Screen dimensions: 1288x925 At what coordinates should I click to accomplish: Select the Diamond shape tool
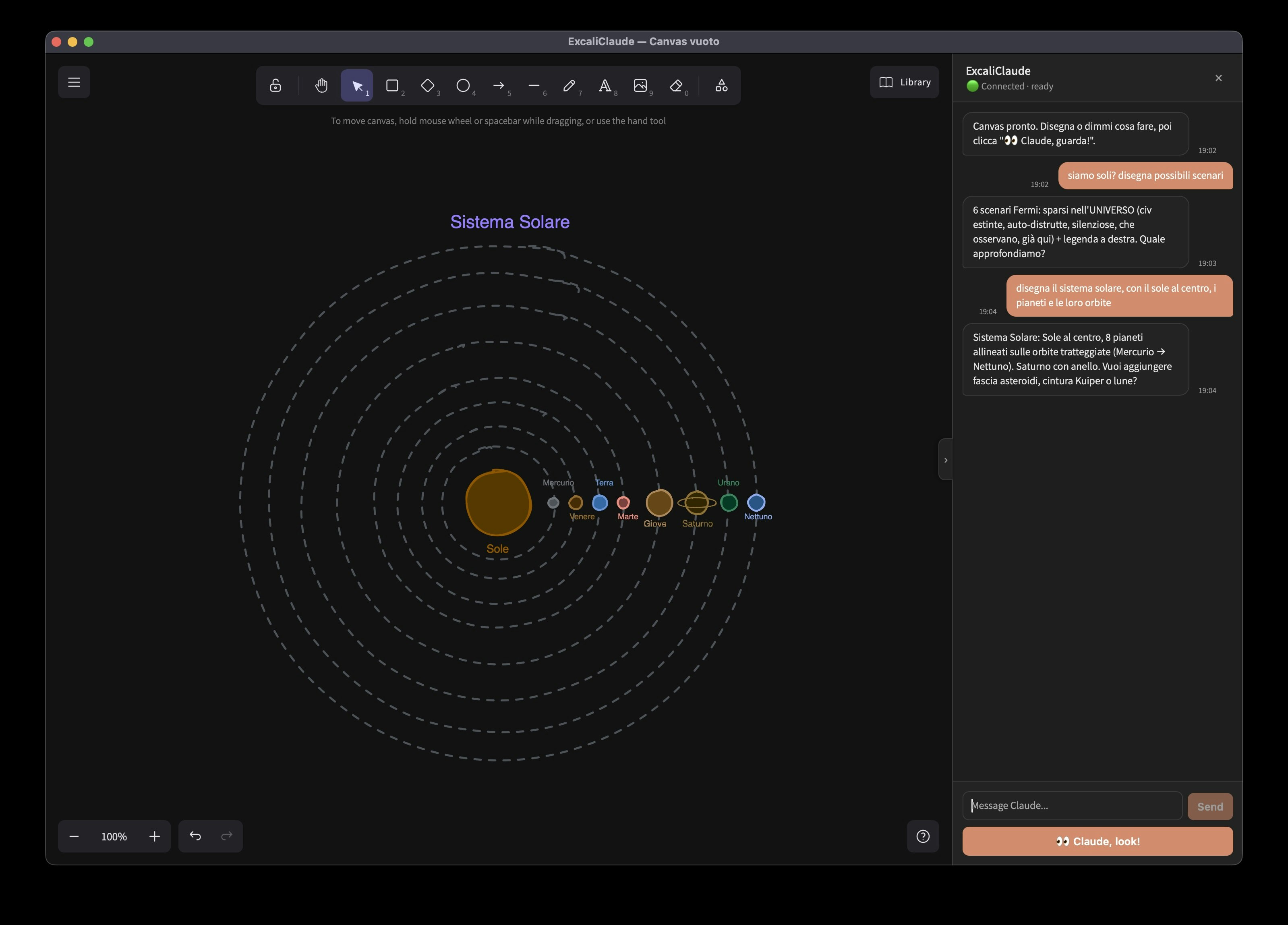[428, 85]
